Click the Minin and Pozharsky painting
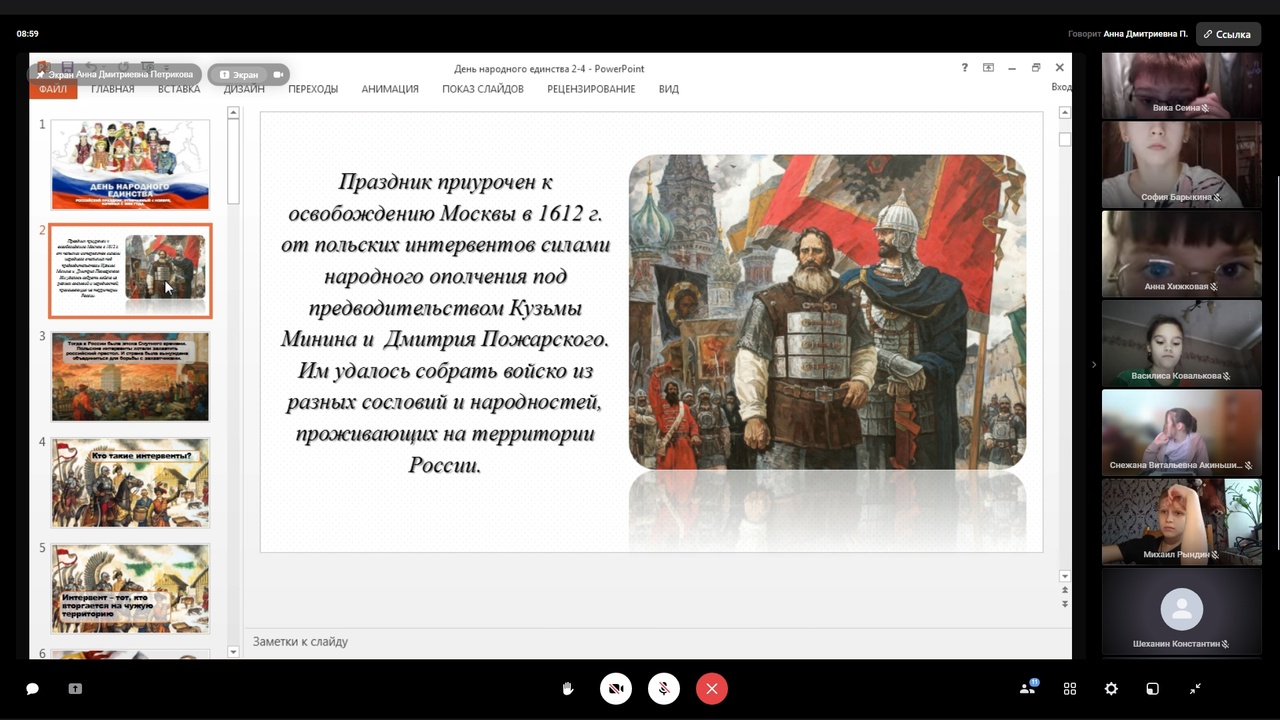Screen dimensions: 1280x720 pos(827,311)
